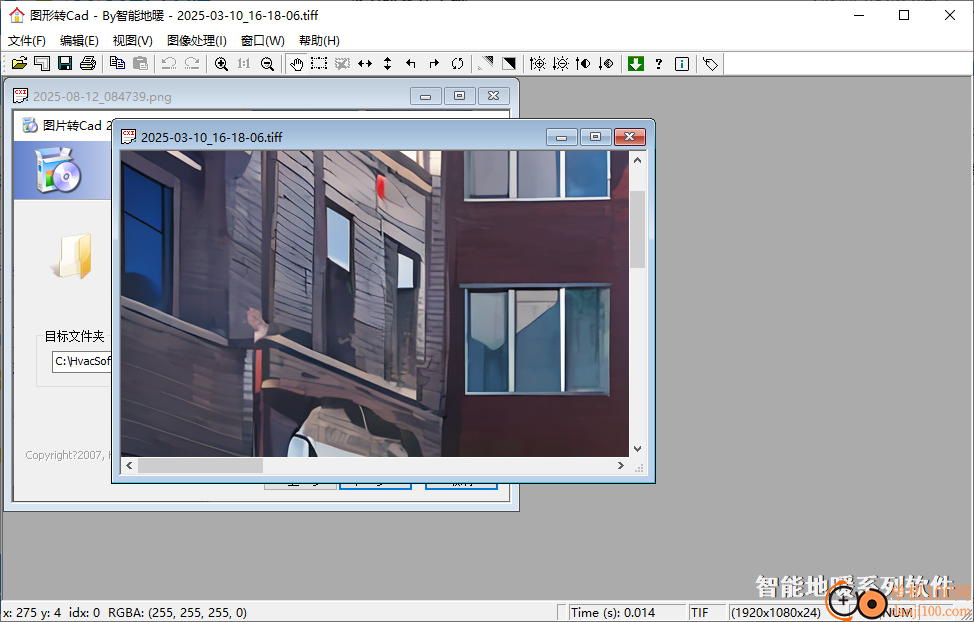
Task: Zoom out with the minus magnifier icon
Action: pyautogui.click(x=267, y=63)
